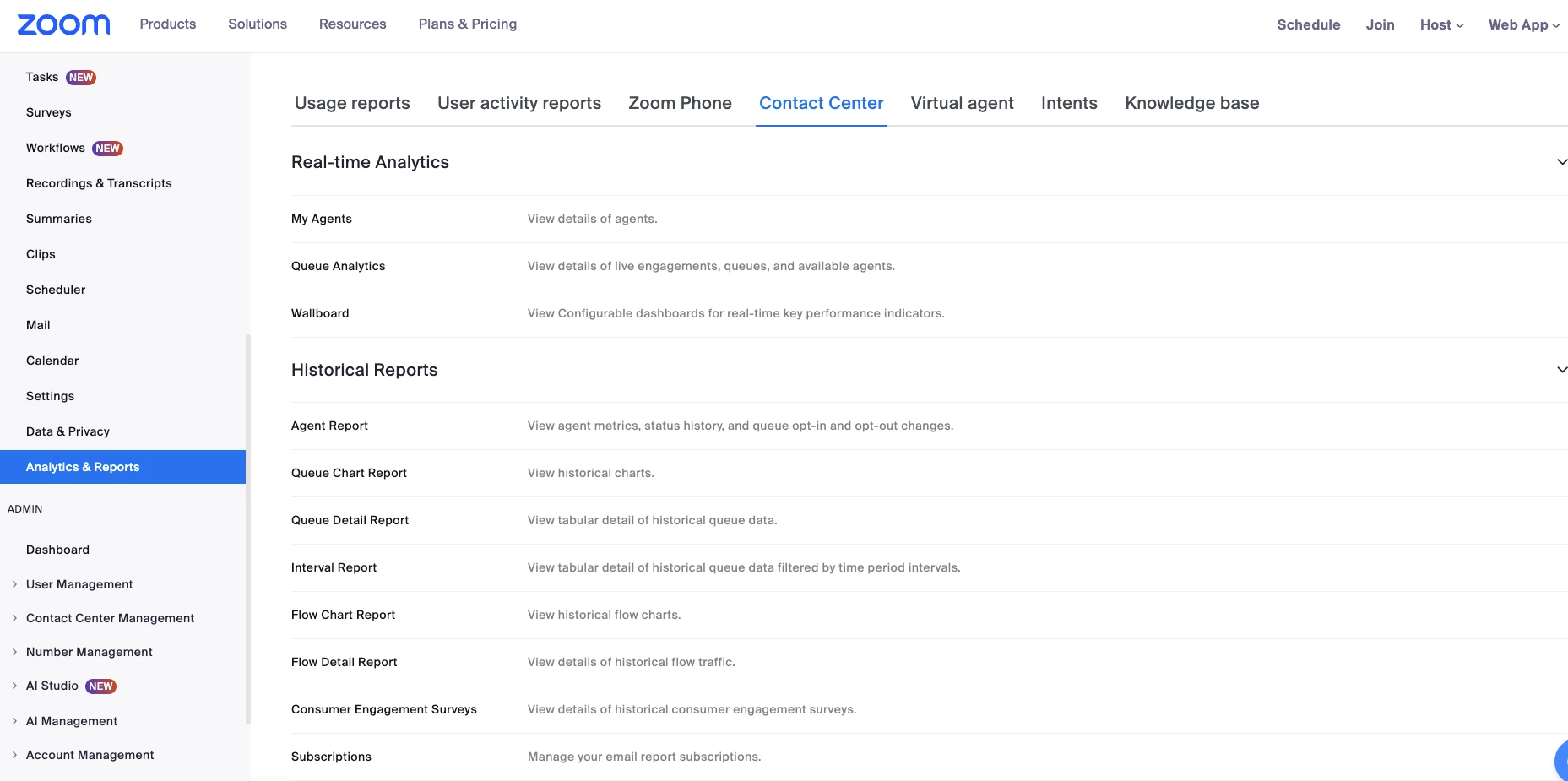Open Summaries in the sidebar
The width and height of the screenshot is (1568, 781).
[x=59, y=219]
